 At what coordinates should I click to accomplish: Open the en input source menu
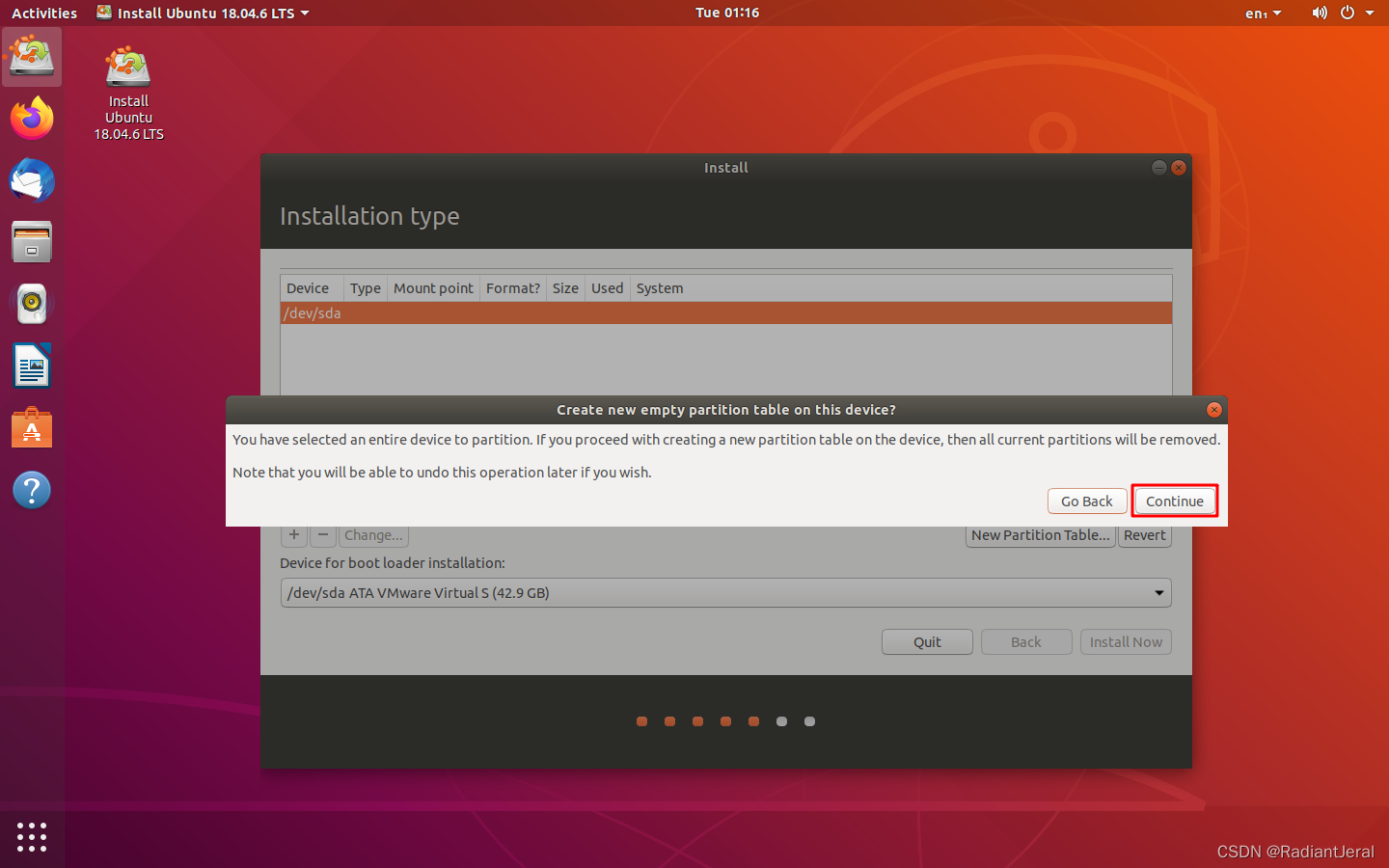(x=1263, y=14)
